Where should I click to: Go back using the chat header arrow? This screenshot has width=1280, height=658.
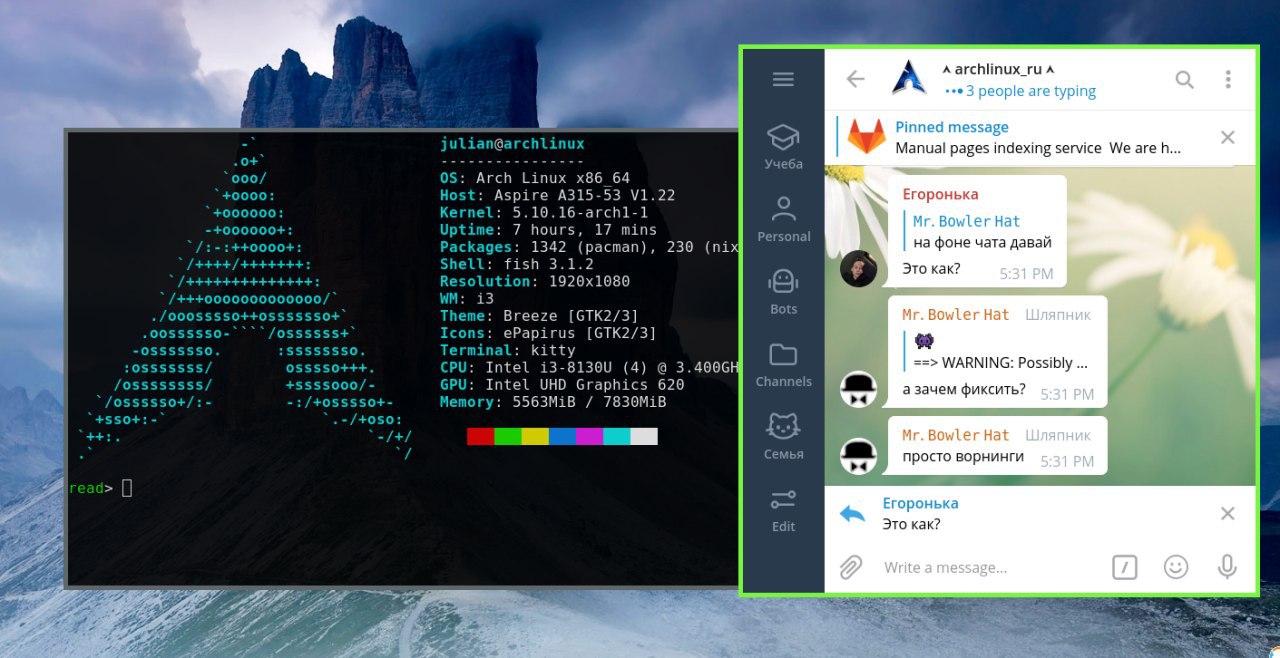click(855, 79)
